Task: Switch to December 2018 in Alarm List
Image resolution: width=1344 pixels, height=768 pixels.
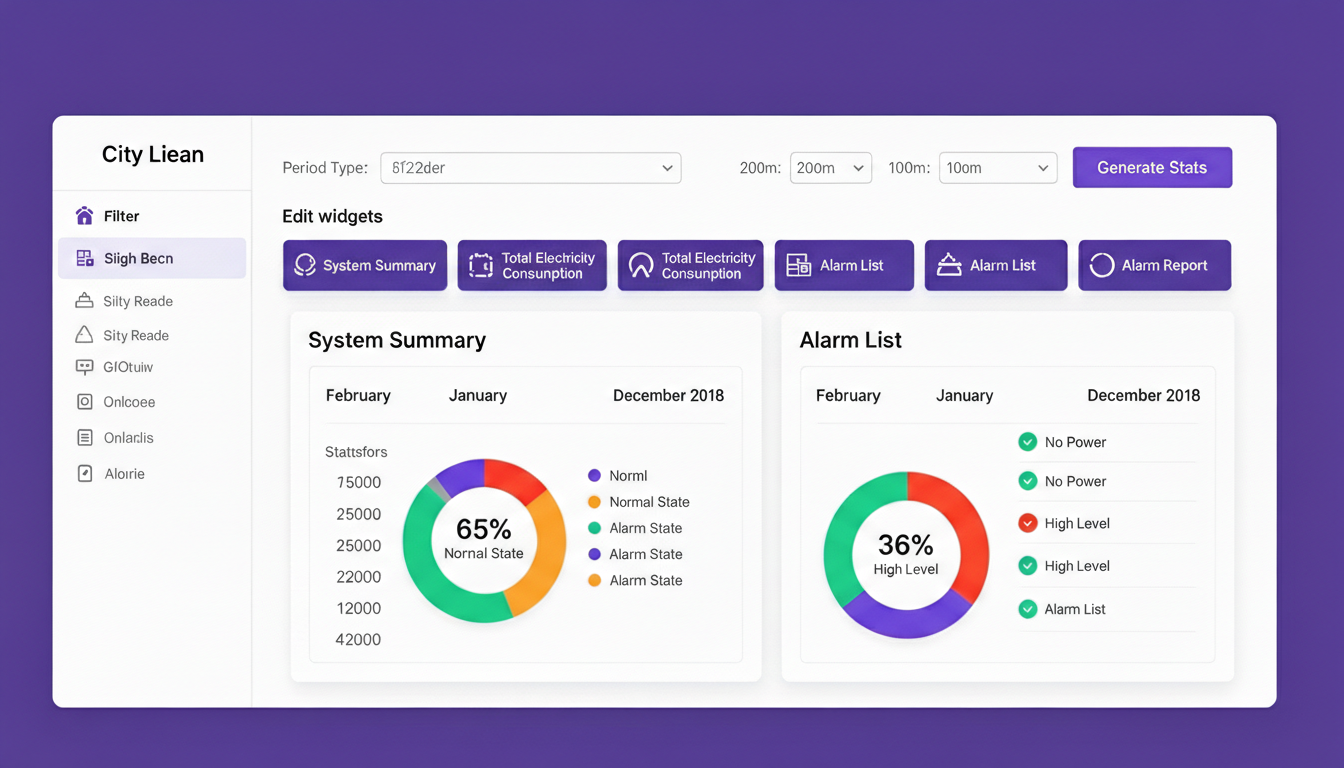Action: (1143, 396)
